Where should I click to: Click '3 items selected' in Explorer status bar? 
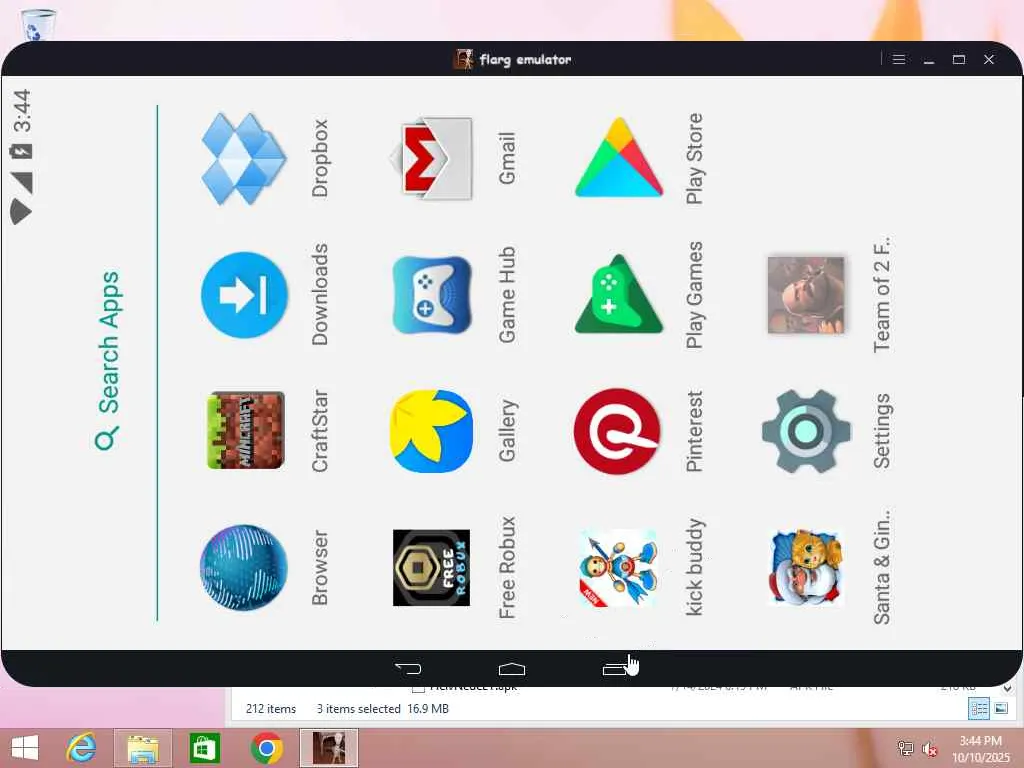359,709
